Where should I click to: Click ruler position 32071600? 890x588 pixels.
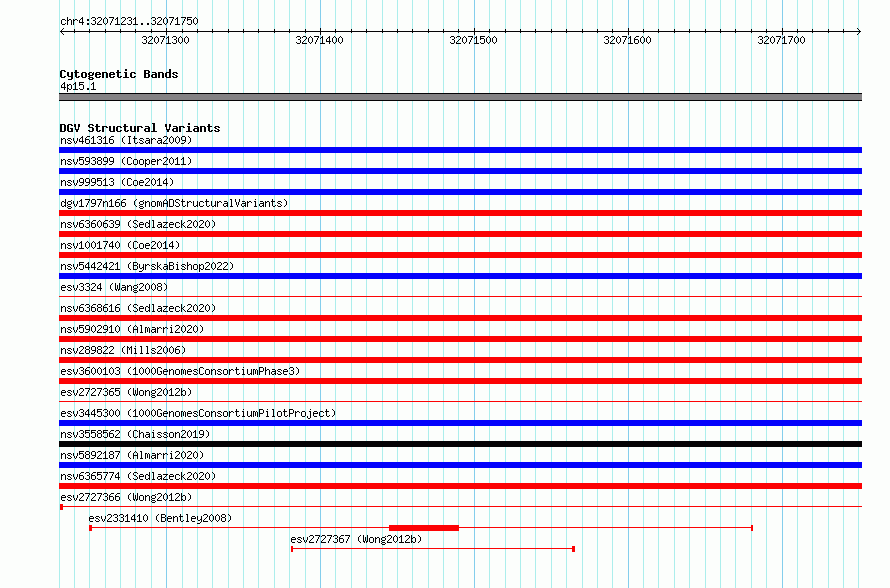pos(627,40)
